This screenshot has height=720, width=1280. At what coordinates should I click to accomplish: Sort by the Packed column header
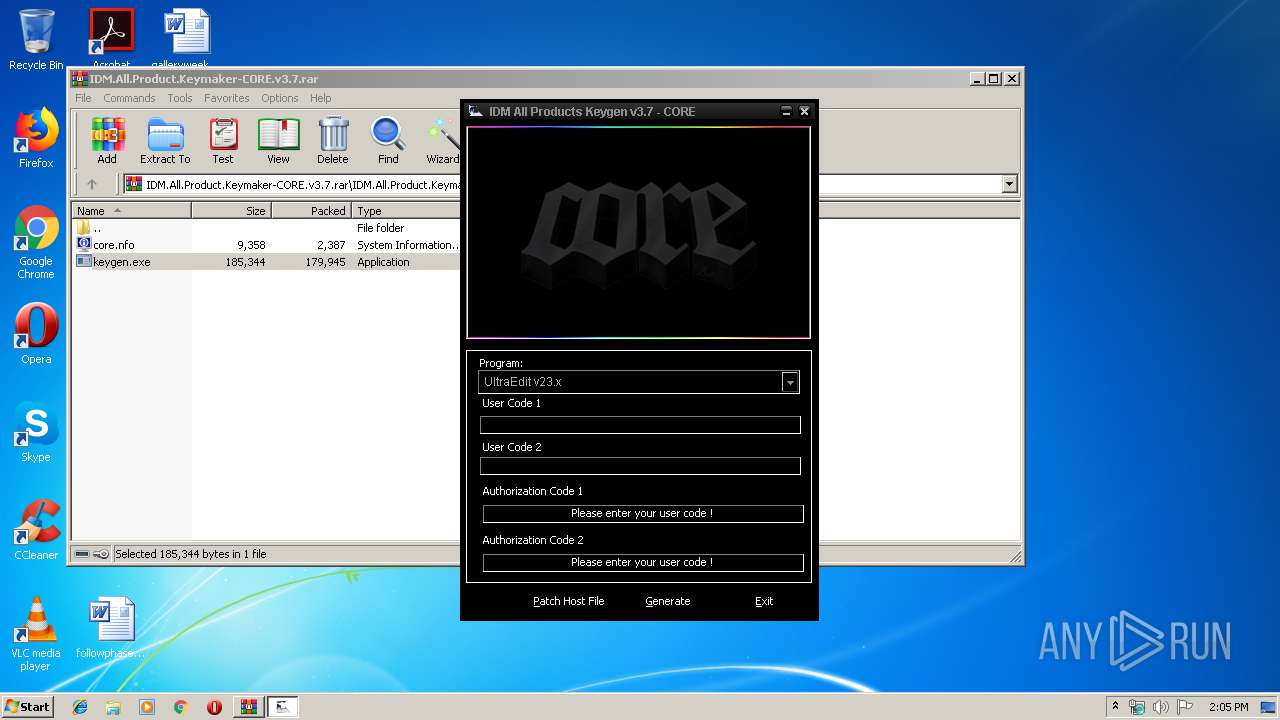click(312, 211)
